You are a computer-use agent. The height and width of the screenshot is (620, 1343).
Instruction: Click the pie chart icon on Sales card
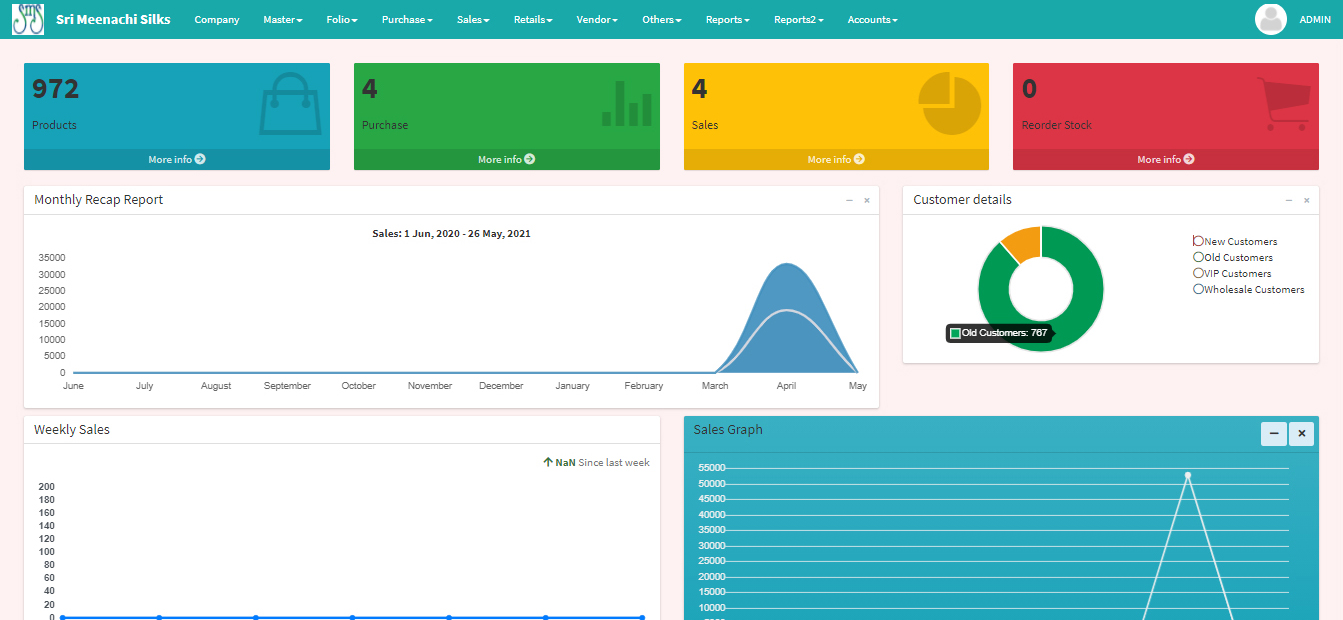(x=950, y=103)
